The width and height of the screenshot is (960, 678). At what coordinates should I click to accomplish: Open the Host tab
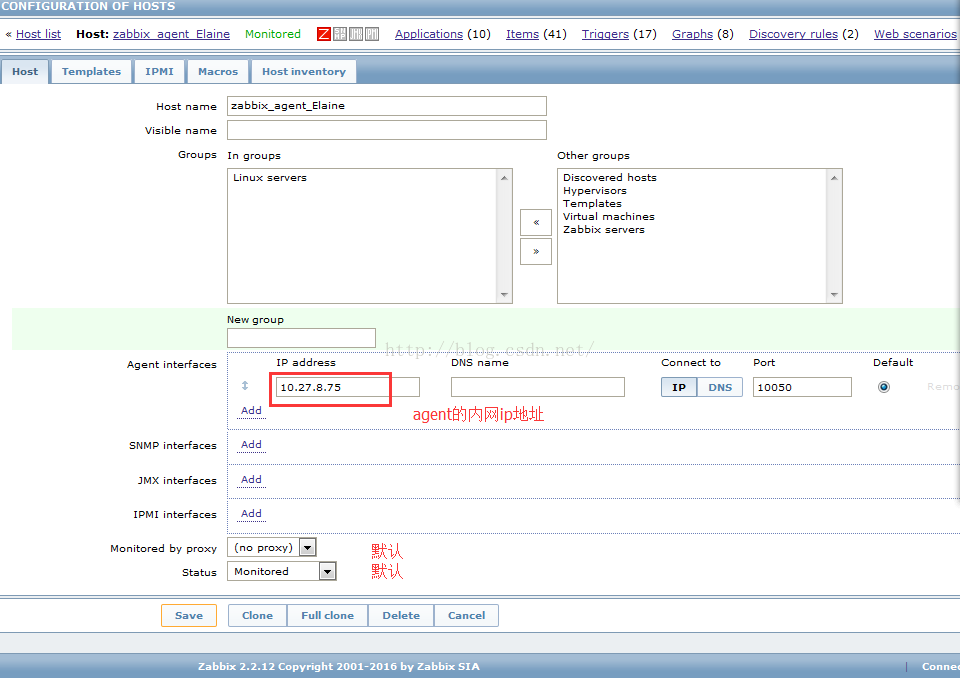(x=25, y=72)
